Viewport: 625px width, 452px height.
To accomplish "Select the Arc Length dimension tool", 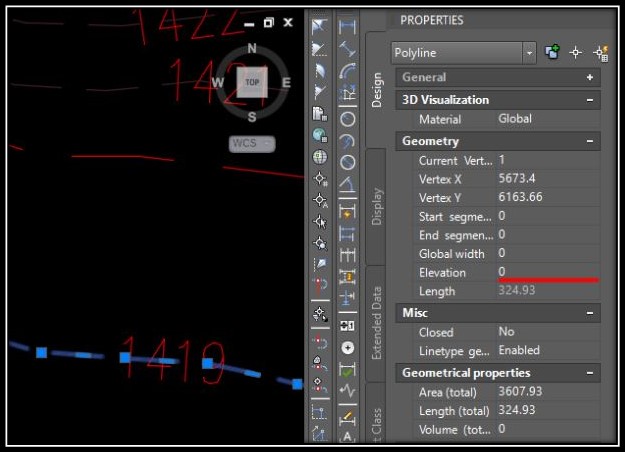I will [x=347, y=72].
